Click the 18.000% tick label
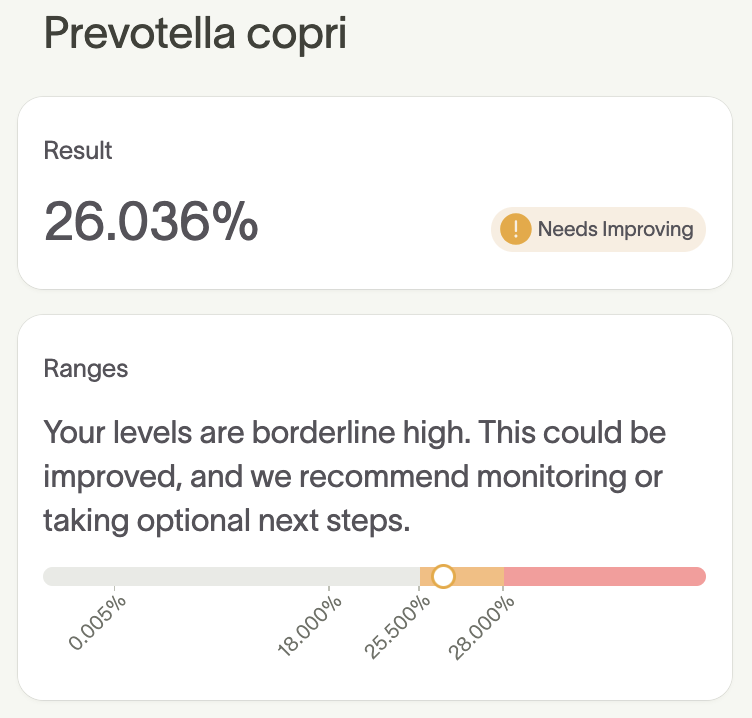The height and width of the screenshot is (718, 752). [310, 625]
